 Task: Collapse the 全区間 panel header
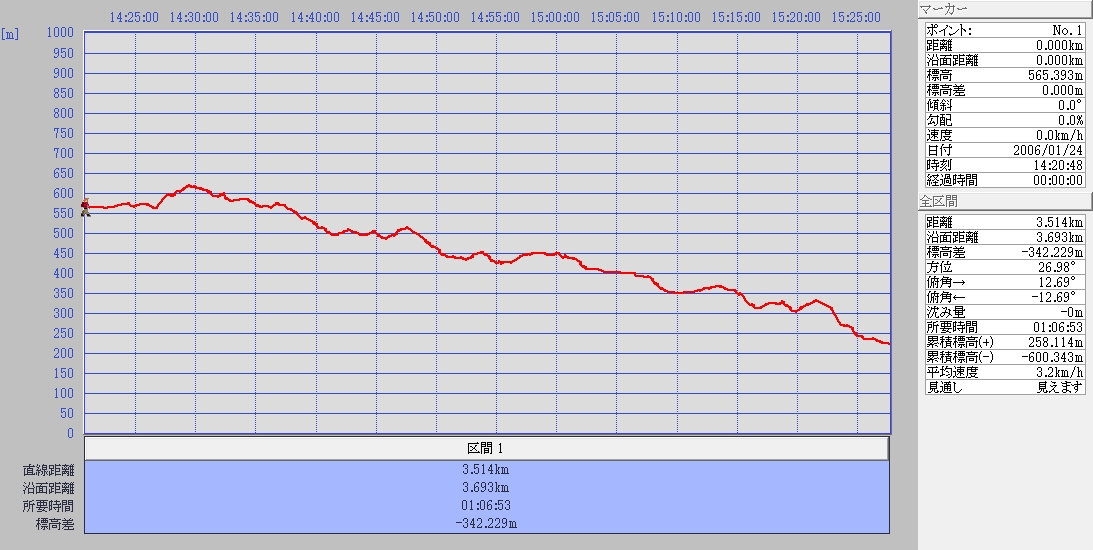(x=1005, y=202)
